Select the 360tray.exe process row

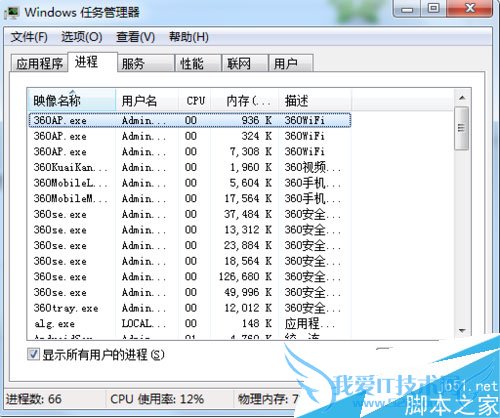pos(190,308)
